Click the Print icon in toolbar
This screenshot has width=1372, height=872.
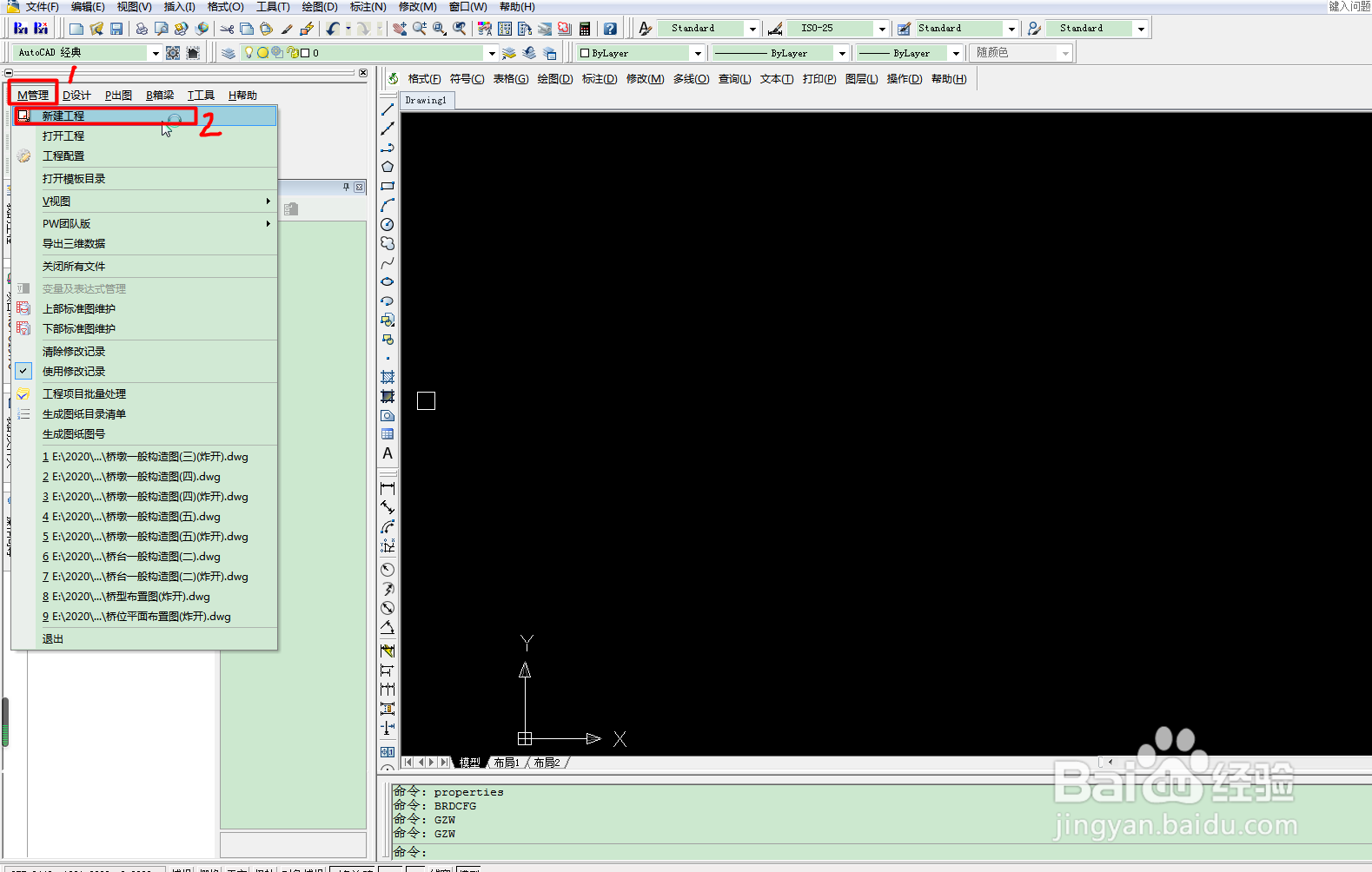pos(142,29)
